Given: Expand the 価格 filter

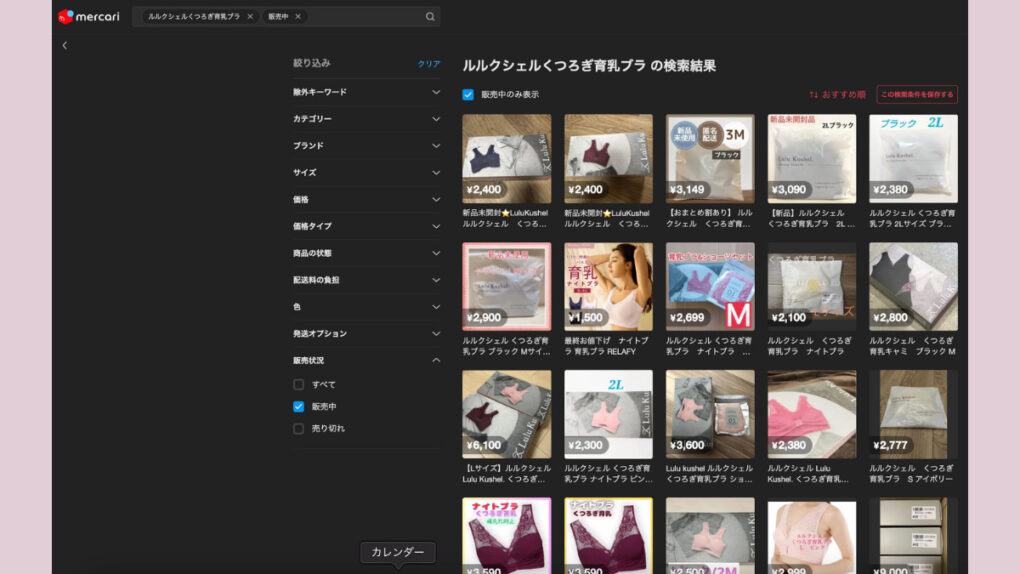Looking at the screenshot, I should (x=366, y=200).
